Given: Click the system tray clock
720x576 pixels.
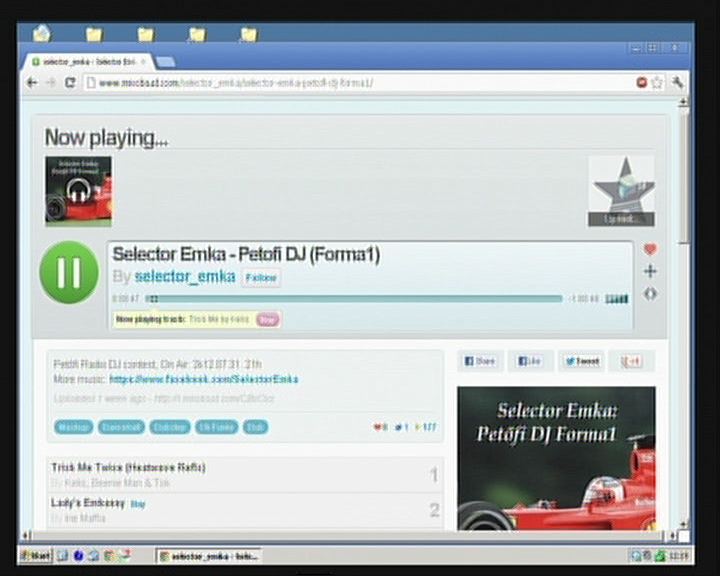Looking at the screenshot, I should coord(679,557).
